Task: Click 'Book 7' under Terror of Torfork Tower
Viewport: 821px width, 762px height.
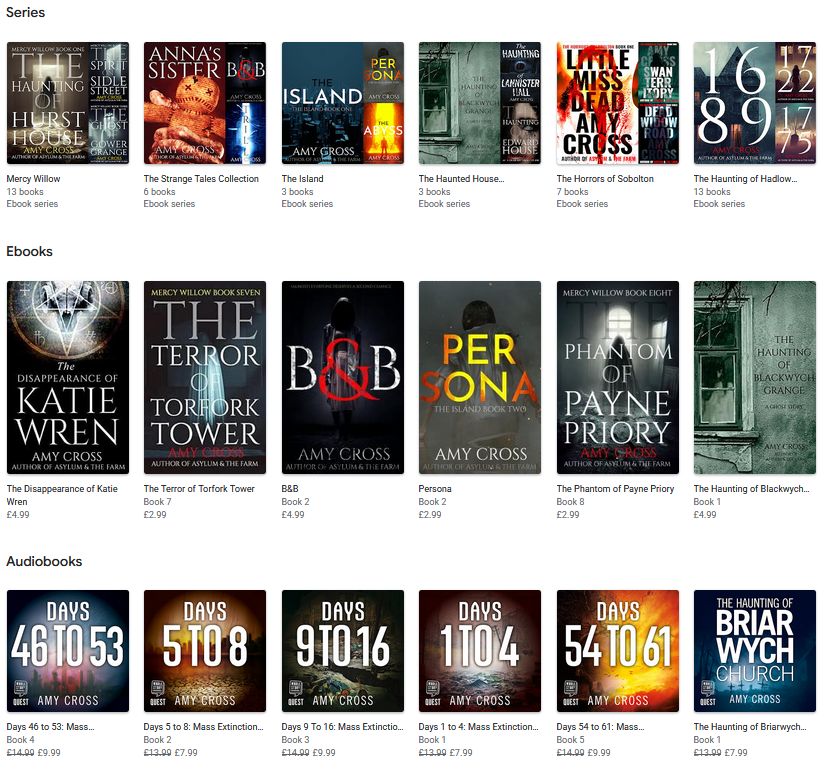Action: click(x=158, y=502)
